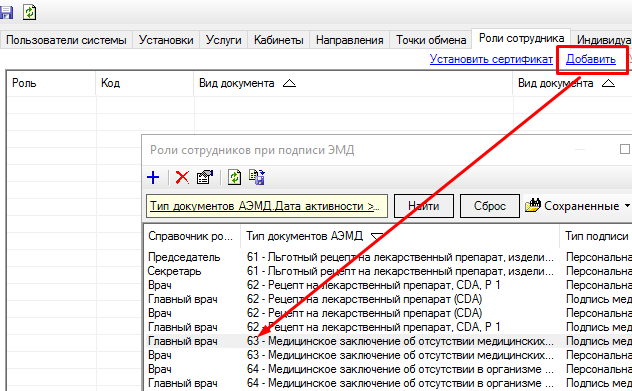Click the refresh icon in main toolbar
Viewport: 632px width, 391px height.
pos(29,12)
